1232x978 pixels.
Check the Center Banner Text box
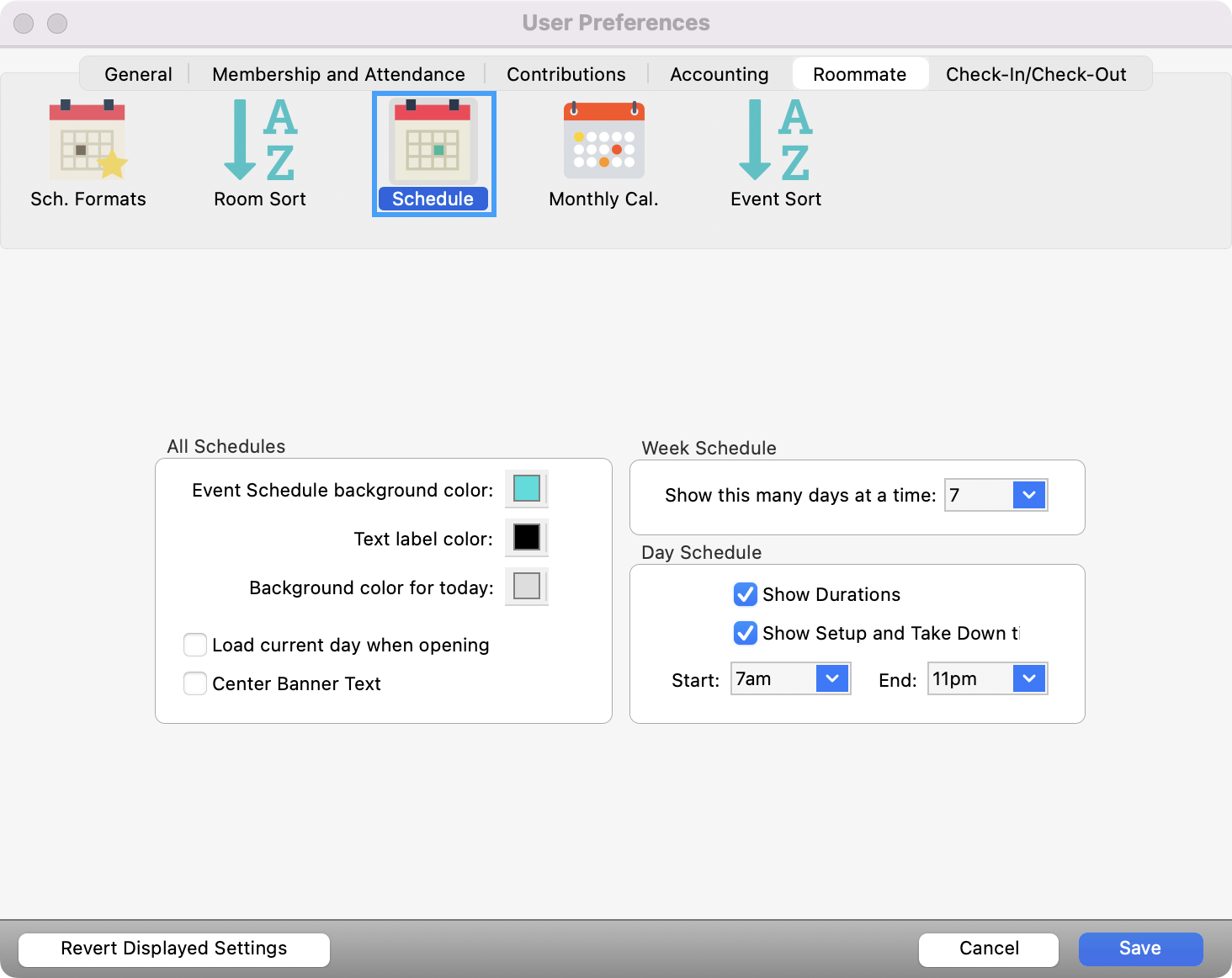click(195, 683)
